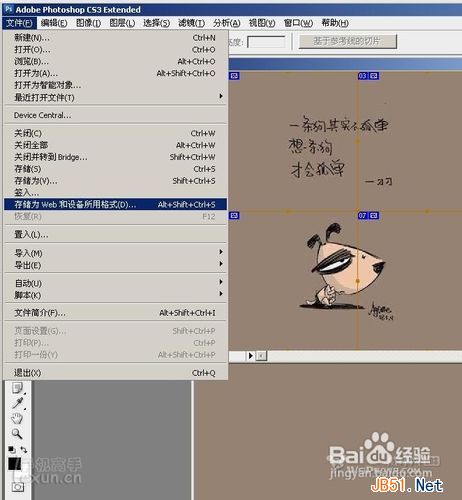Choose 浏览(B)... menu entry
The width and height of the screenshot is (462, 500).
(x=115, y=62)
